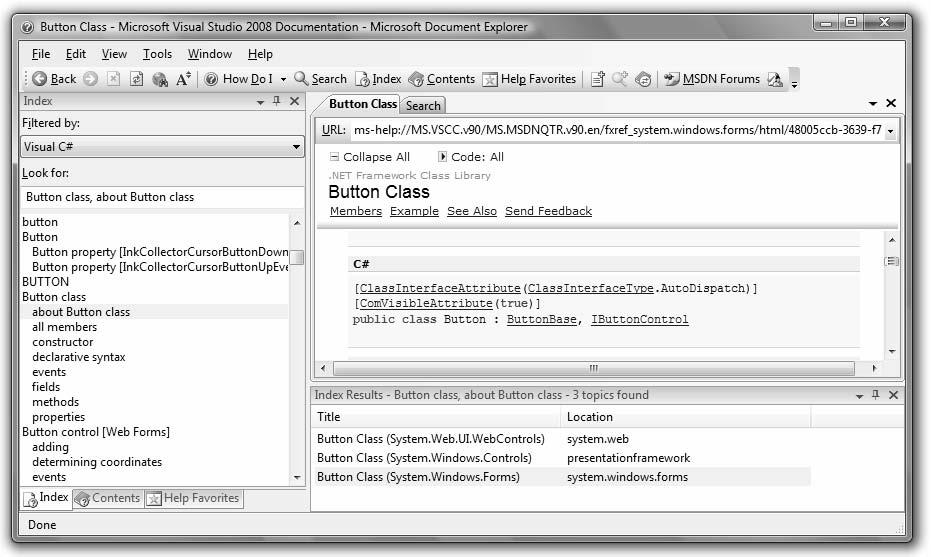Screen dimensions: 931x557
Task: Open the Help menu
Action: click(260, 54)
